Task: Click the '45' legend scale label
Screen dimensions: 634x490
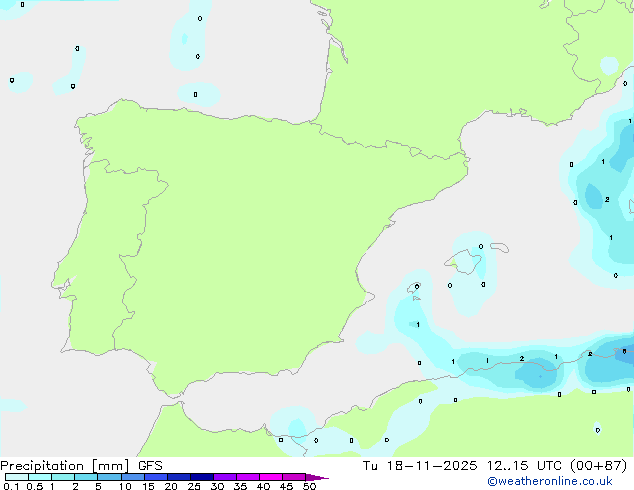Action: 286,486
